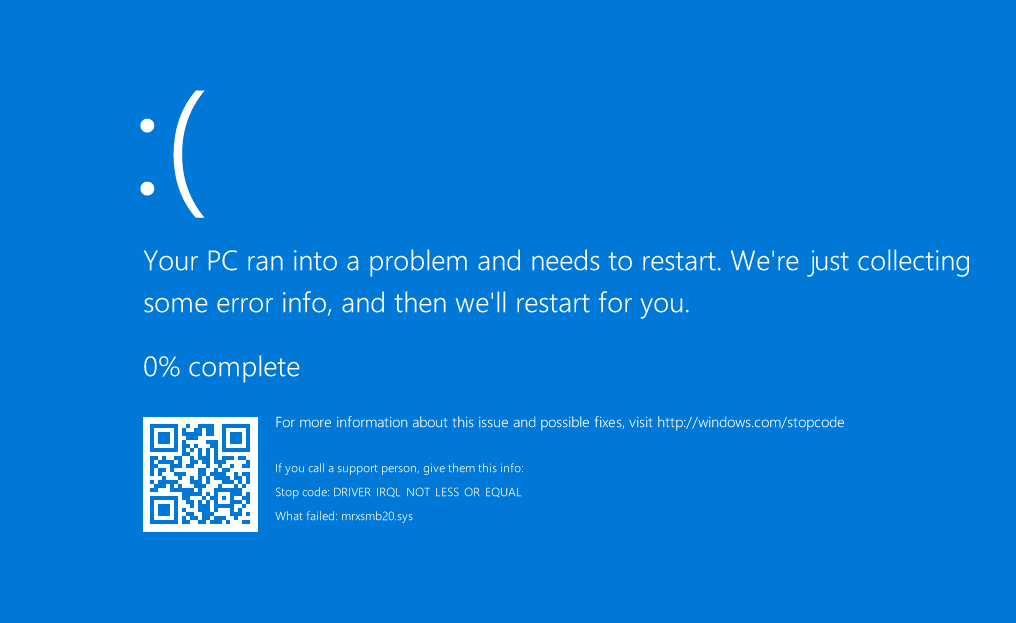Click the QR code's bottom-left finder square
This screenshot has height=623, width=1016.
point(164,510)
